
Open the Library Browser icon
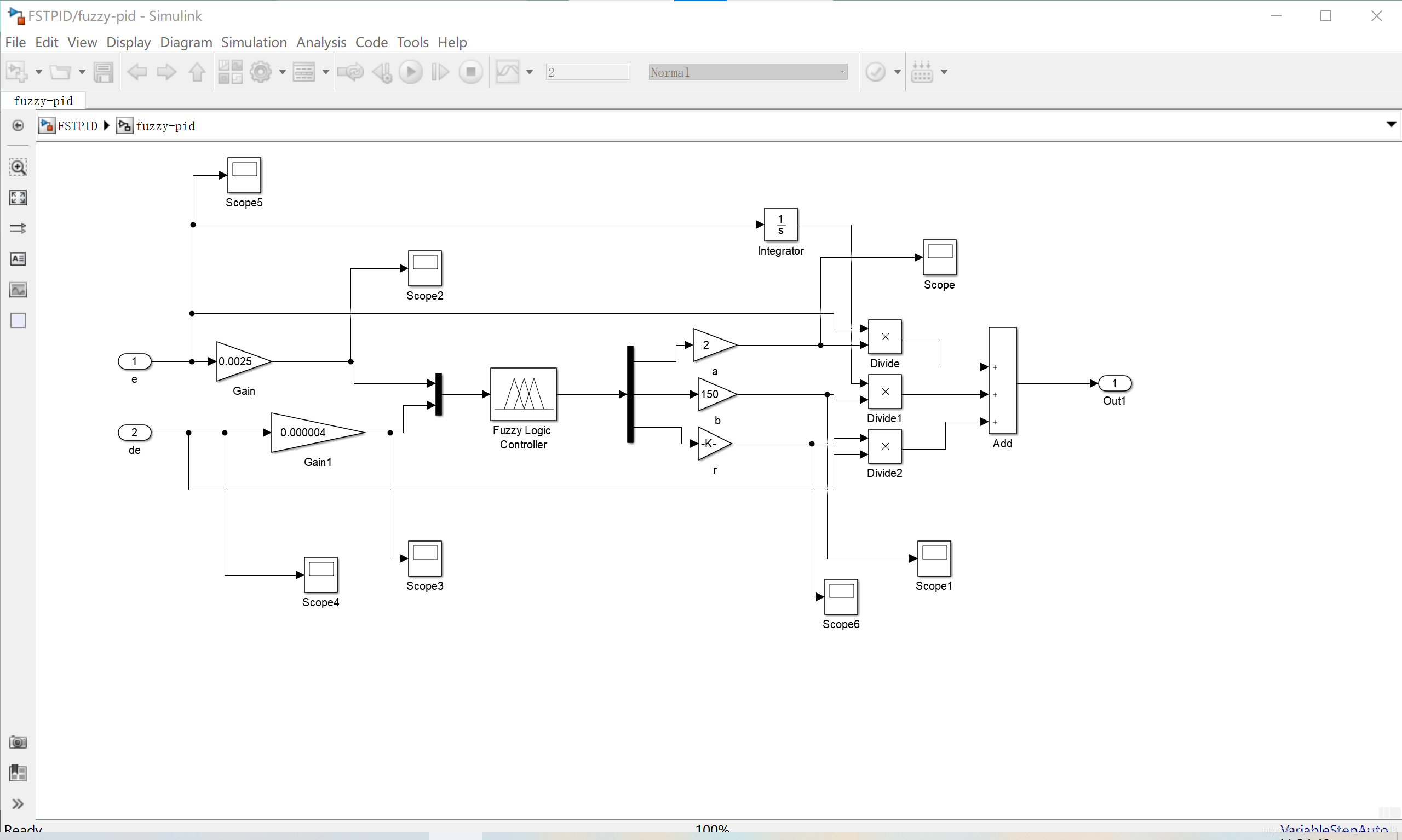tap(231, 72)
